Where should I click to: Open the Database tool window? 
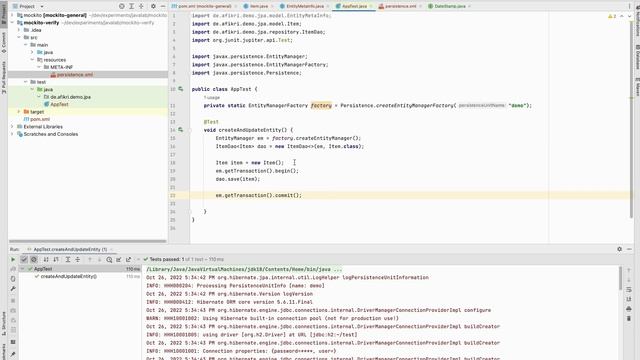click(x=637, y=57)
